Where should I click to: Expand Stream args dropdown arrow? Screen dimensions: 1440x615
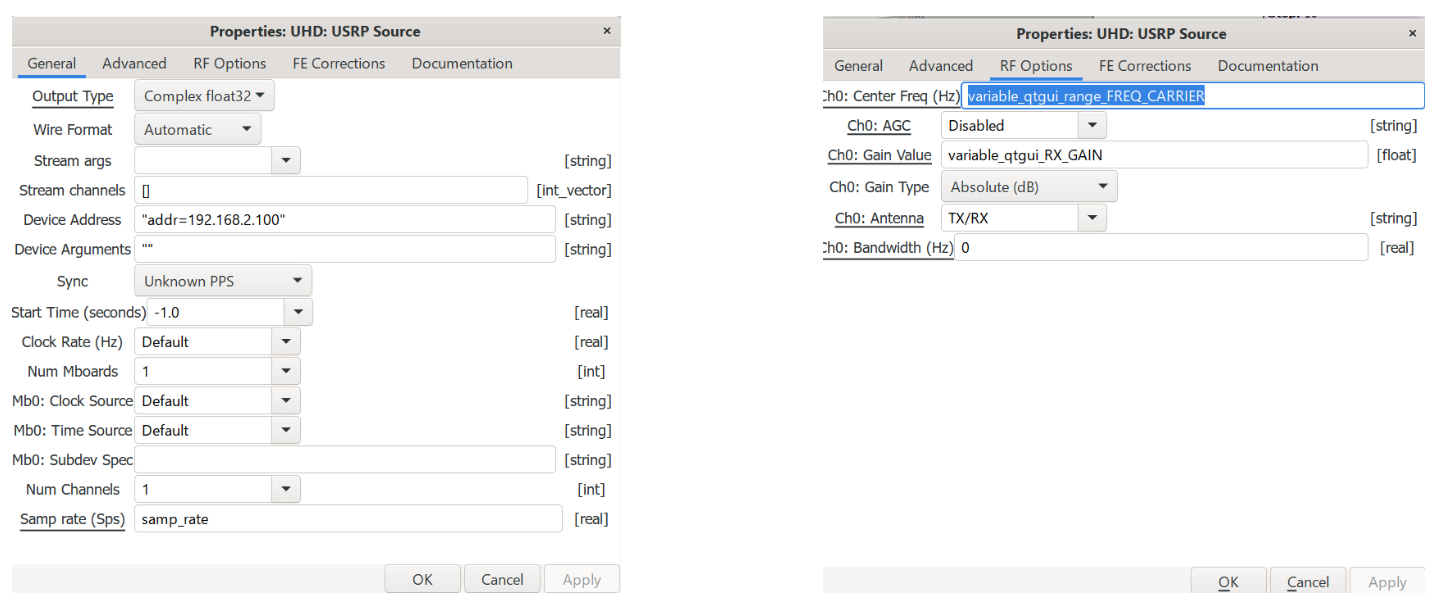pos(286,160)
